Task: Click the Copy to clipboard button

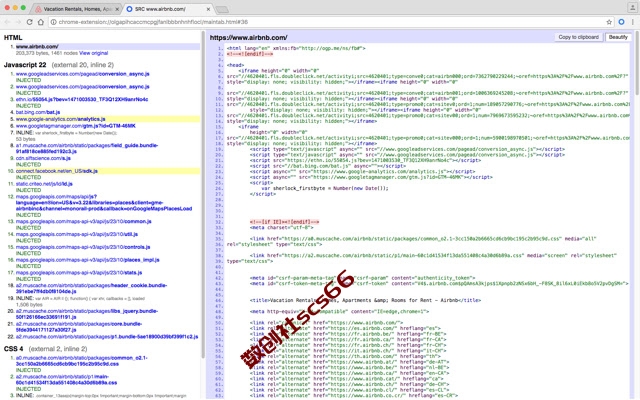Action: 578,37
